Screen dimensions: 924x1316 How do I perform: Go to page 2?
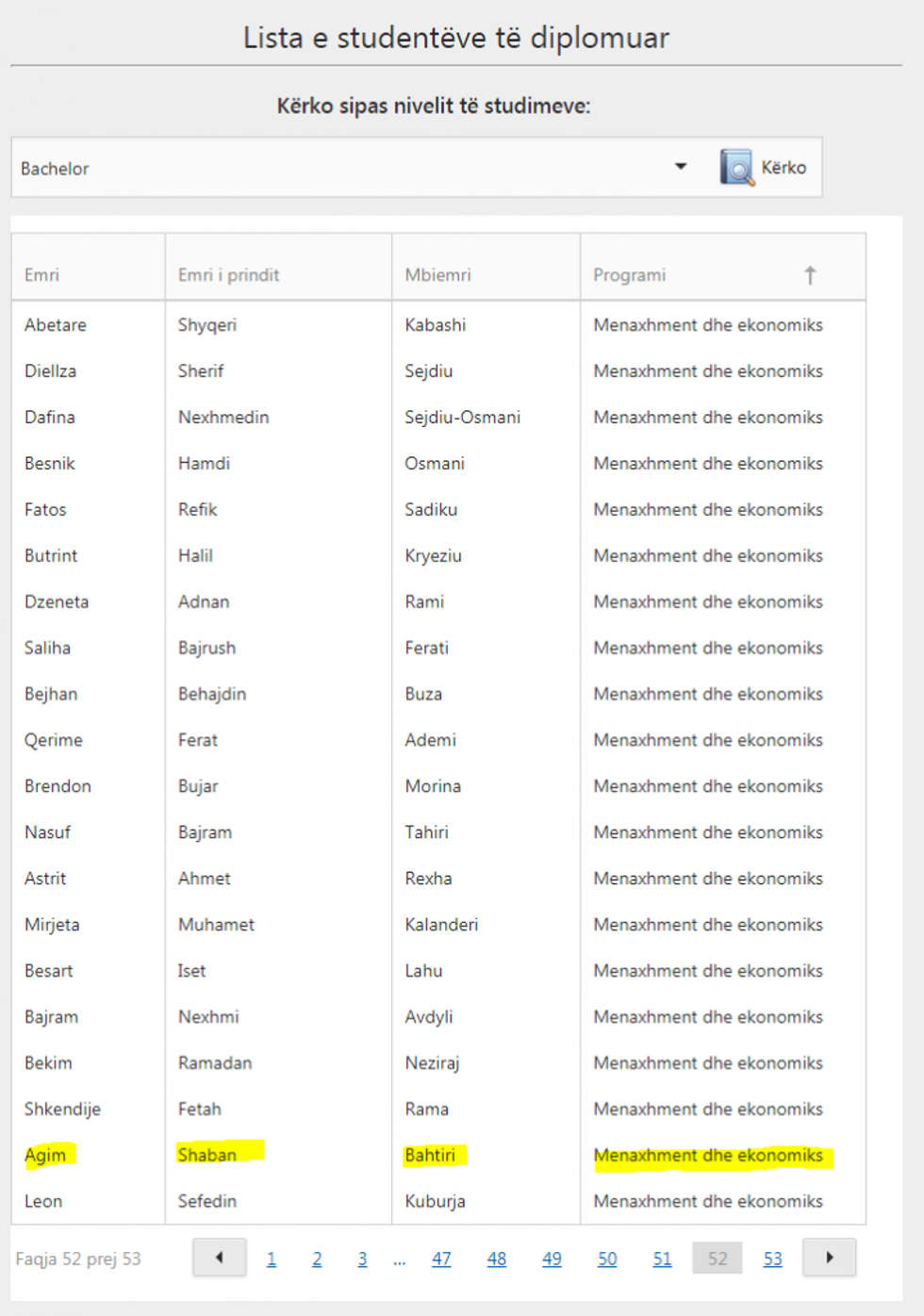click(x=317, y=1259)
